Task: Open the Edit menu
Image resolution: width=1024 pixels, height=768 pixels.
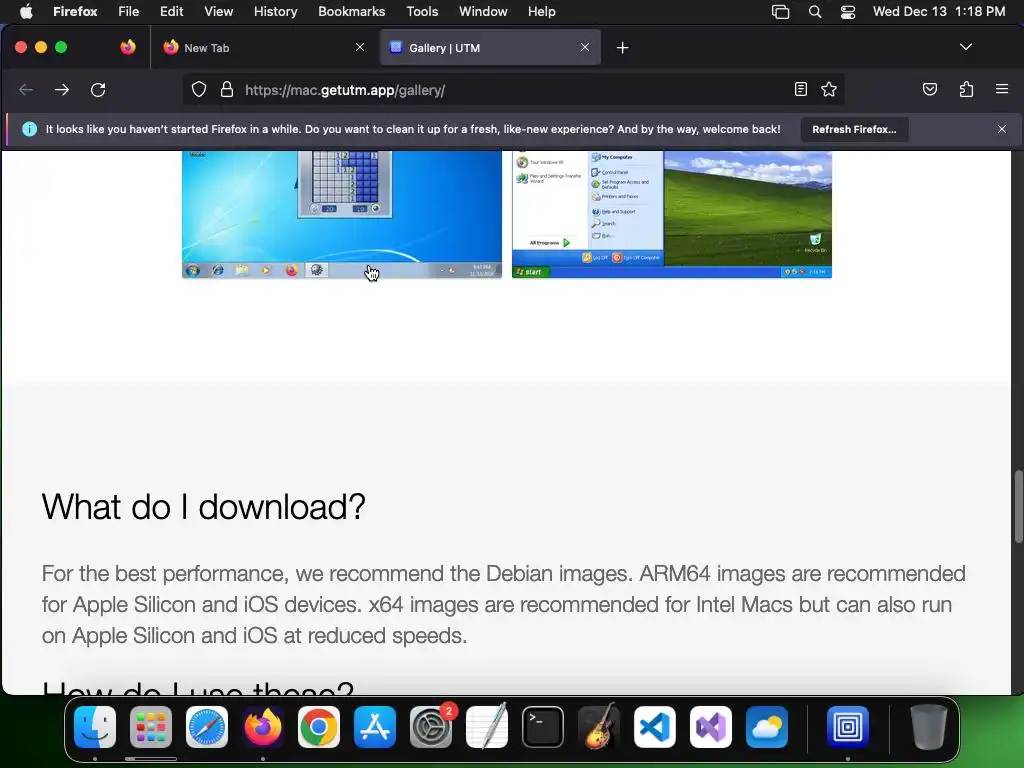Action: point(172,11)
